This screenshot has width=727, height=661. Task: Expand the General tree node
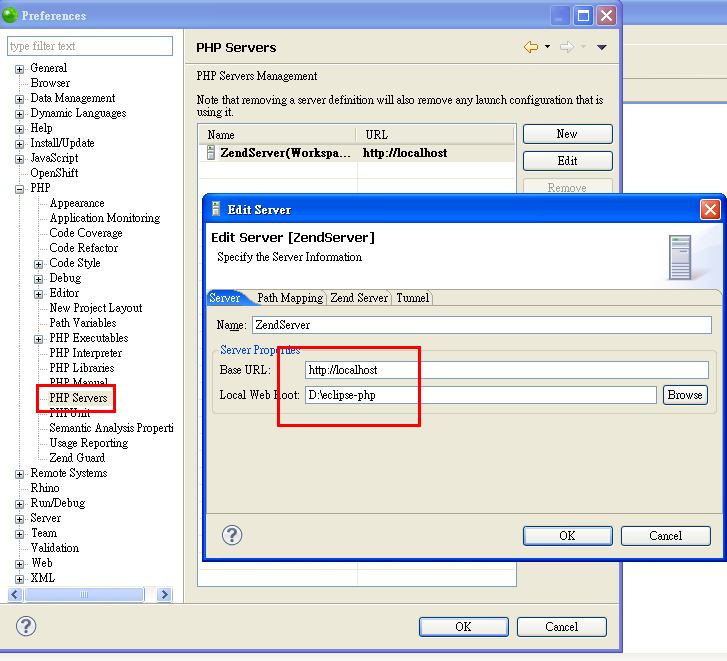tap(19, 69)
